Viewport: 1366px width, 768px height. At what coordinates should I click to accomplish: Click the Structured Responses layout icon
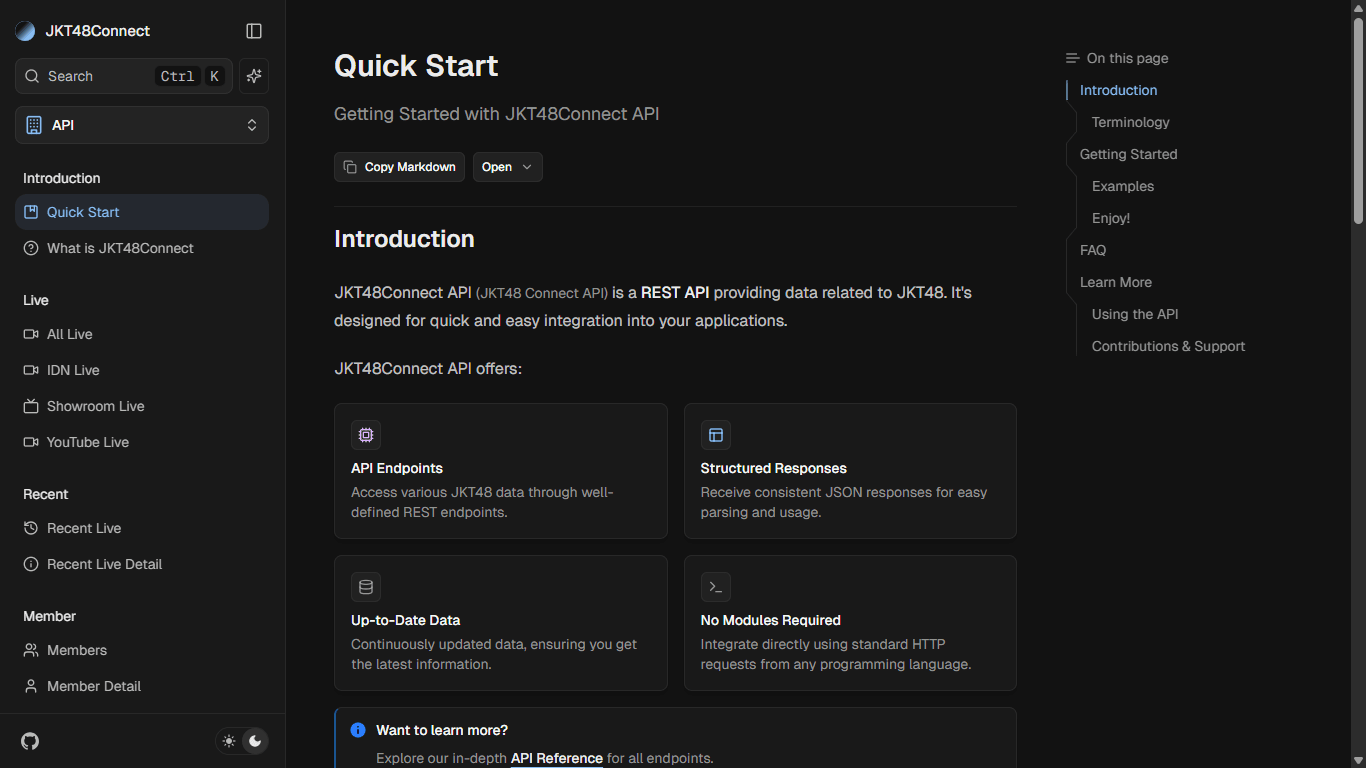(716, 435)
